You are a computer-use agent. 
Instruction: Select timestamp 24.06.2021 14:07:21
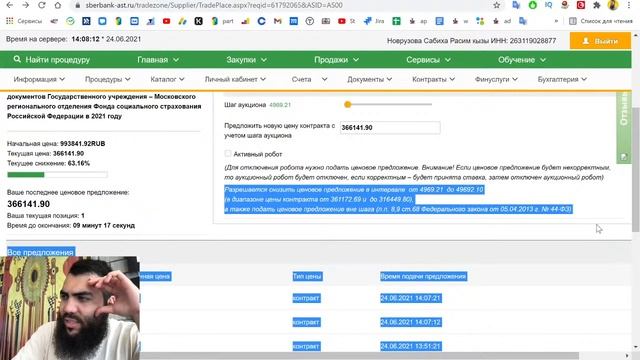[410, 298]
